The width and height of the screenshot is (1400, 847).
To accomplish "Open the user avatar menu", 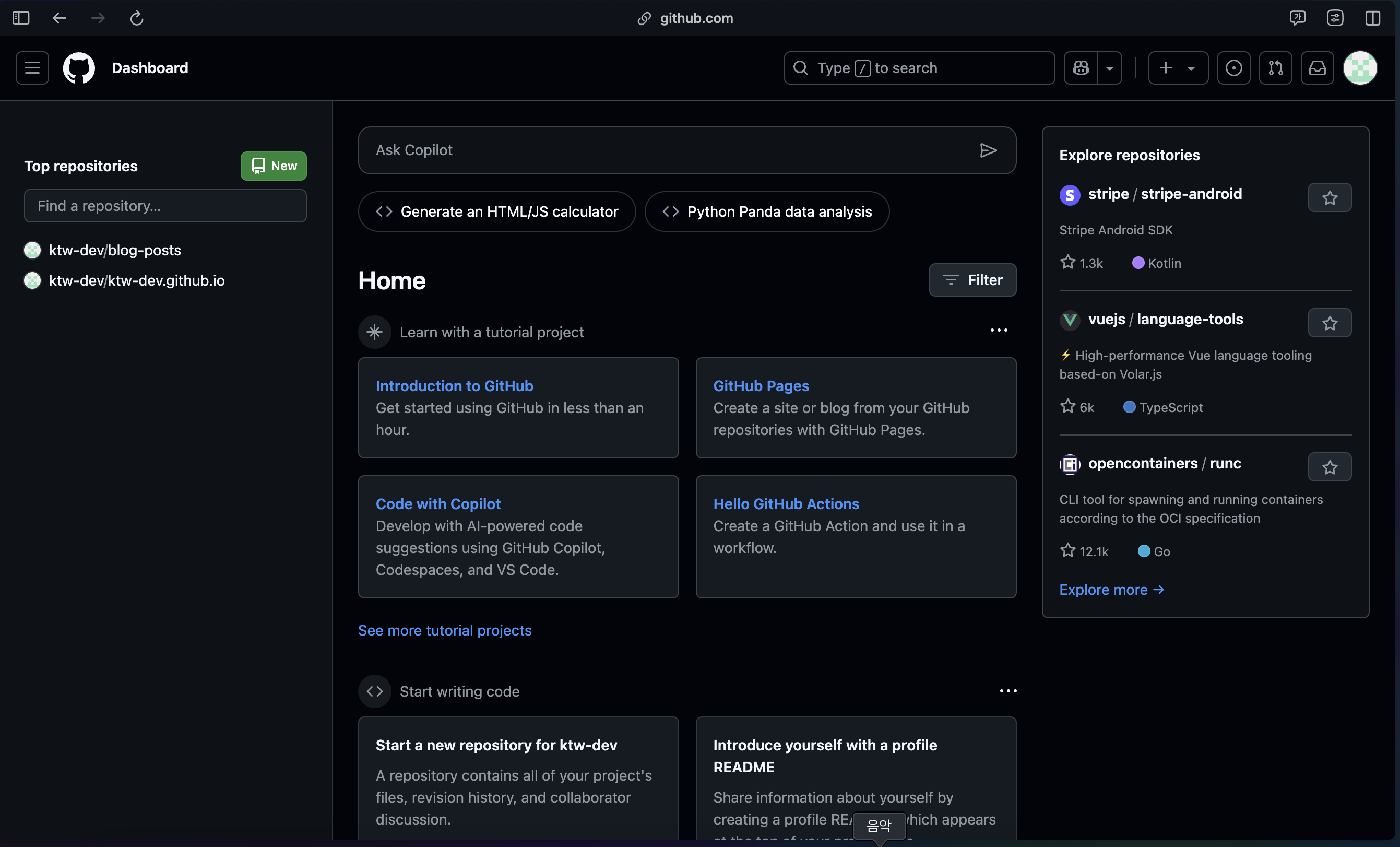I will (1360, 68).
